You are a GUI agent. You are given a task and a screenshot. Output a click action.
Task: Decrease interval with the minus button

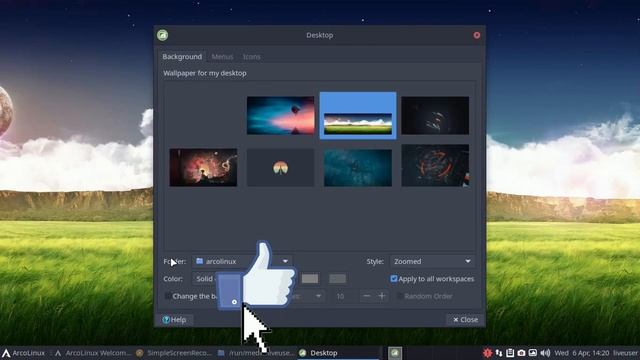(367, 296)
